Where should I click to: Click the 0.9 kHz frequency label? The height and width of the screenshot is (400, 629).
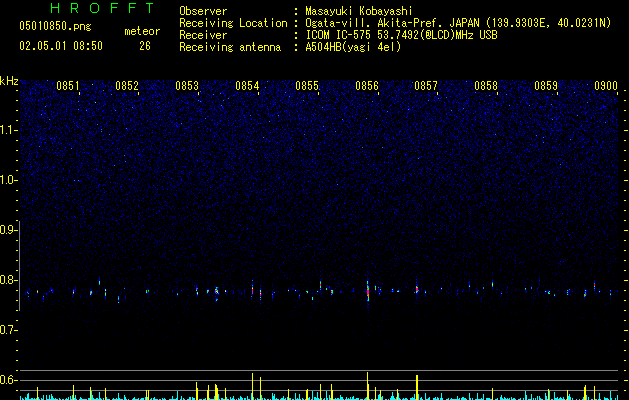pos(8,230)
